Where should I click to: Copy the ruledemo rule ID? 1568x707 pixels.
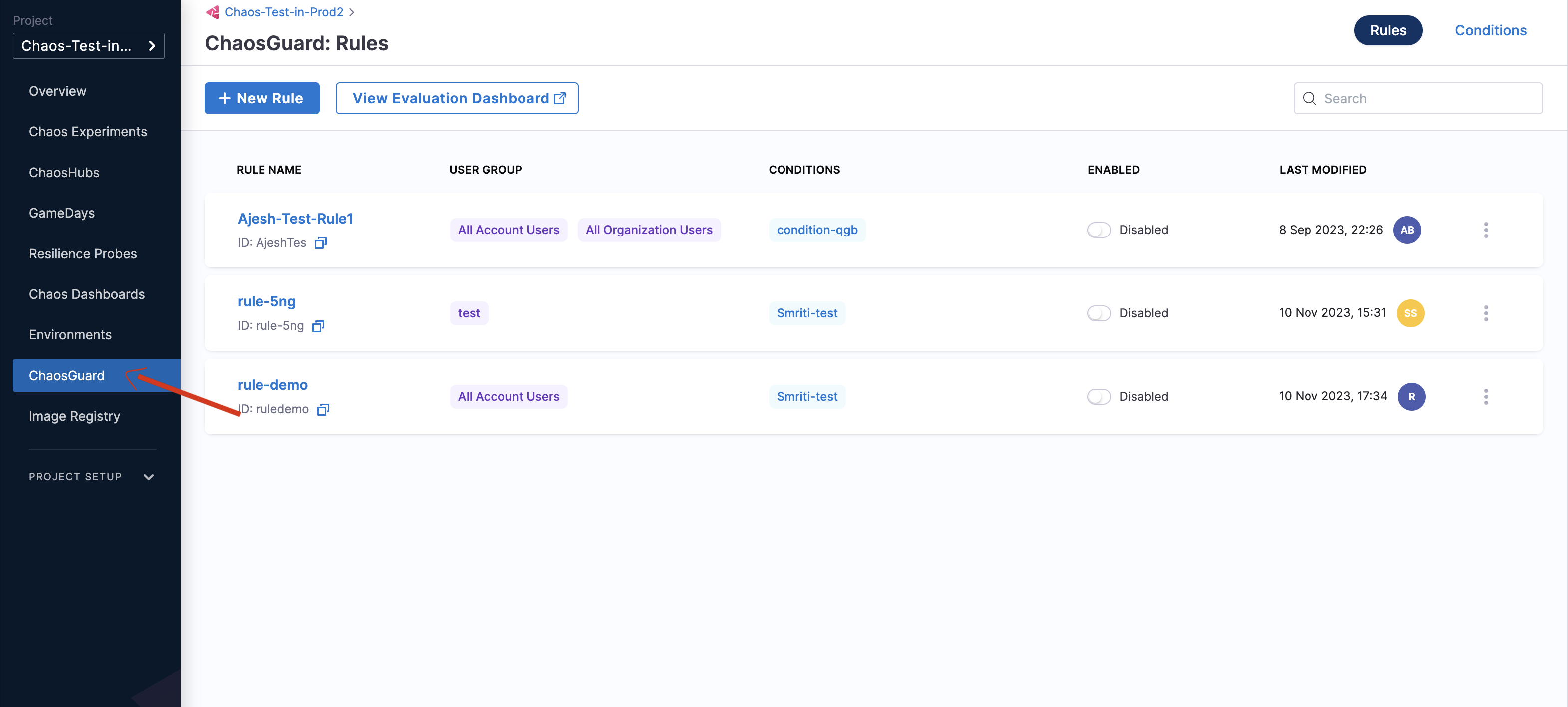click(x=323, y=410)
